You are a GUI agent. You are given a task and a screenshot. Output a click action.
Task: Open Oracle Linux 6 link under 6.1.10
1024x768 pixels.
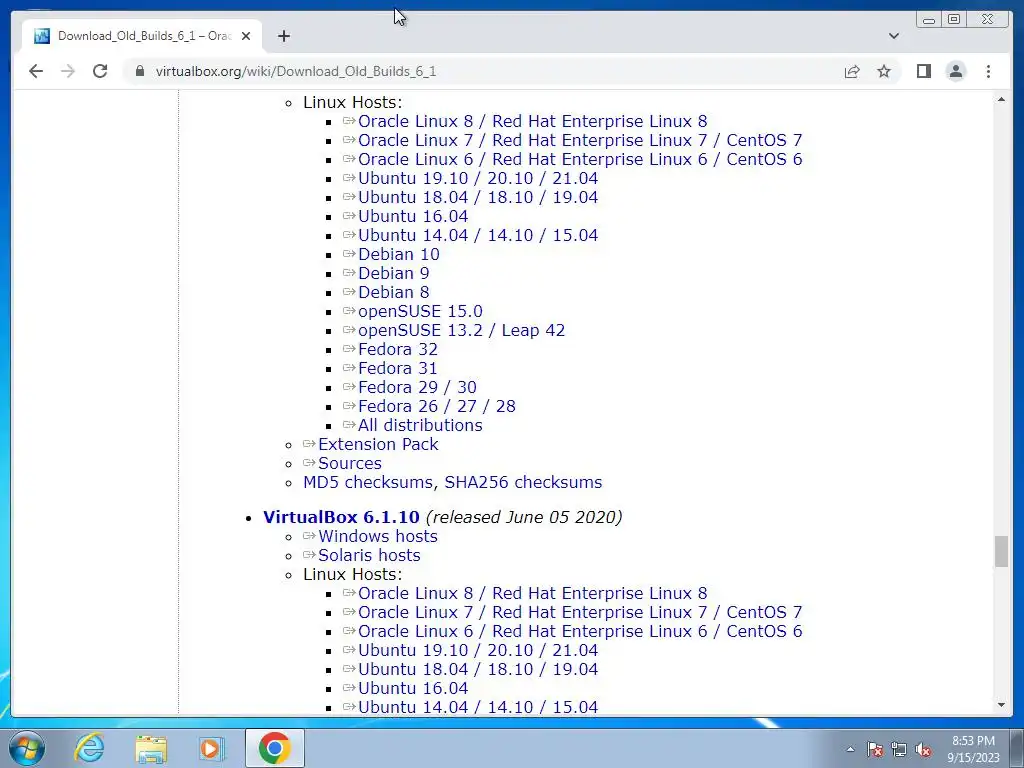pos(580,631)
